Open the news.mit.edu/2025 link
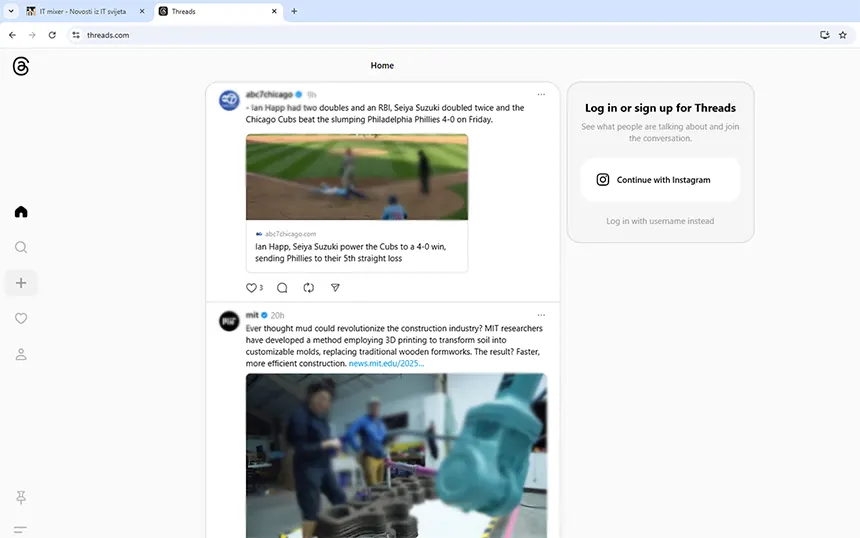Image resolution: width=860 pixels, height=538 pixels. tap(386, 364)
